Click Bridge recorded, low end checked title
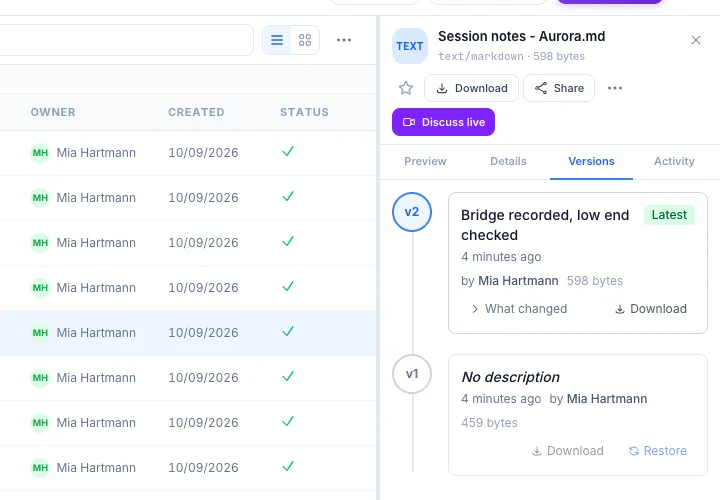This screenshot has height=500, width=720. pos(545,225)
